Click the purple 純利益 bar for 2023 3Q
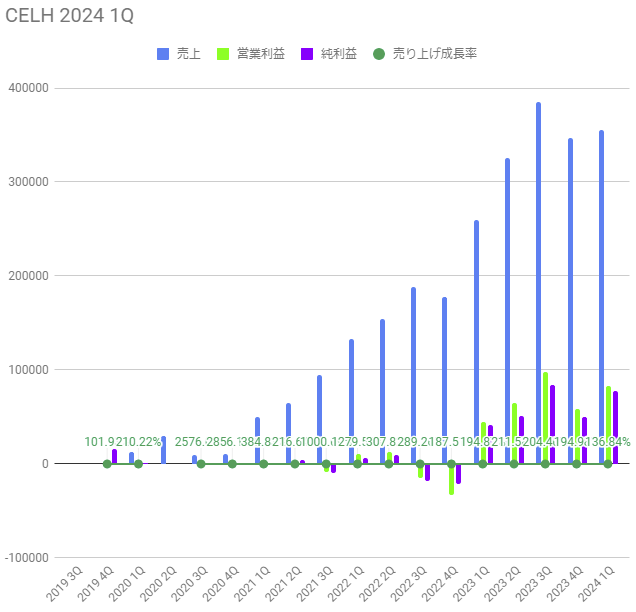 point(552,424)
